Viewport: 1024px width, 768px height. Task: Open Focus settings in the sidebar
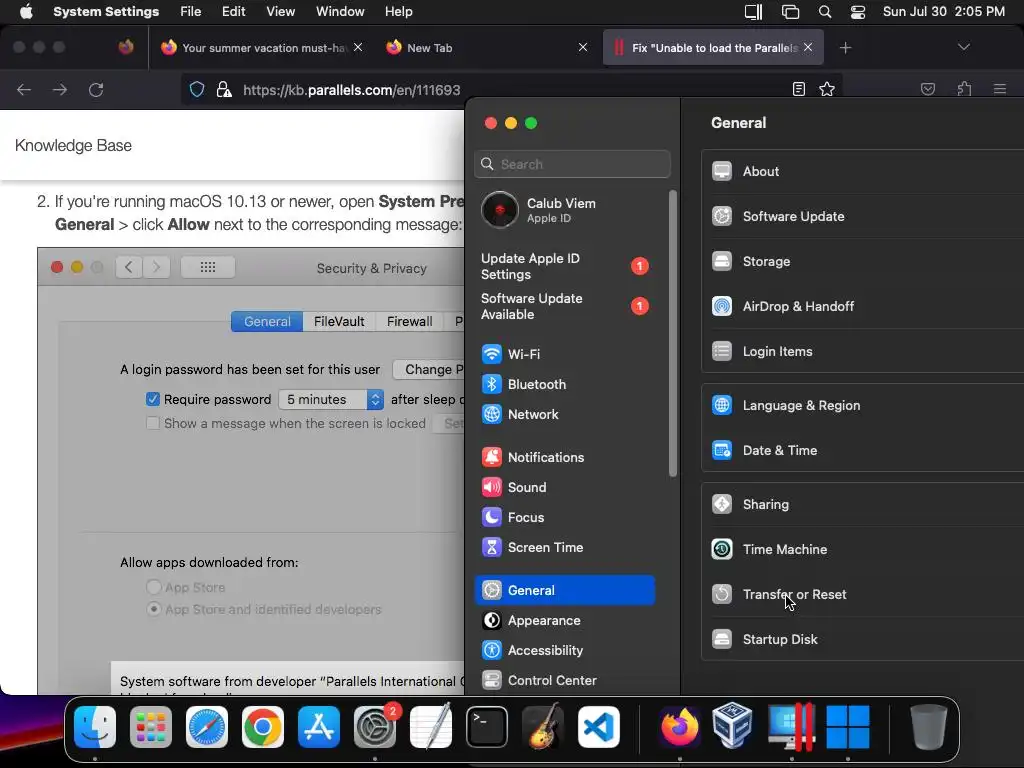[x=565, y=517]
